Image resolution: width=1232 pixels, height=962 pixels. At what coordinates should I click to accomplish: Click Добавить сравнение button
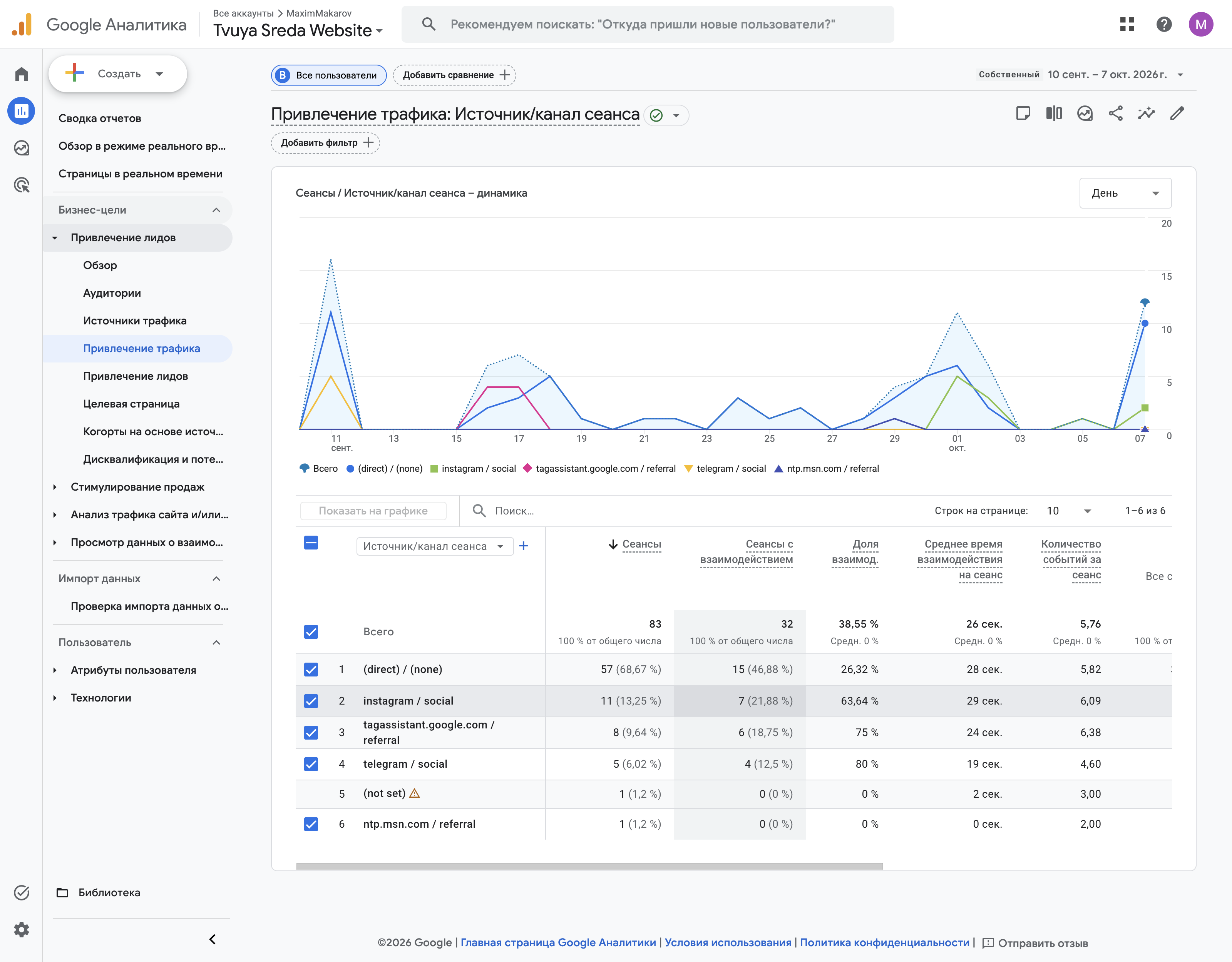[x=455, y=74]
